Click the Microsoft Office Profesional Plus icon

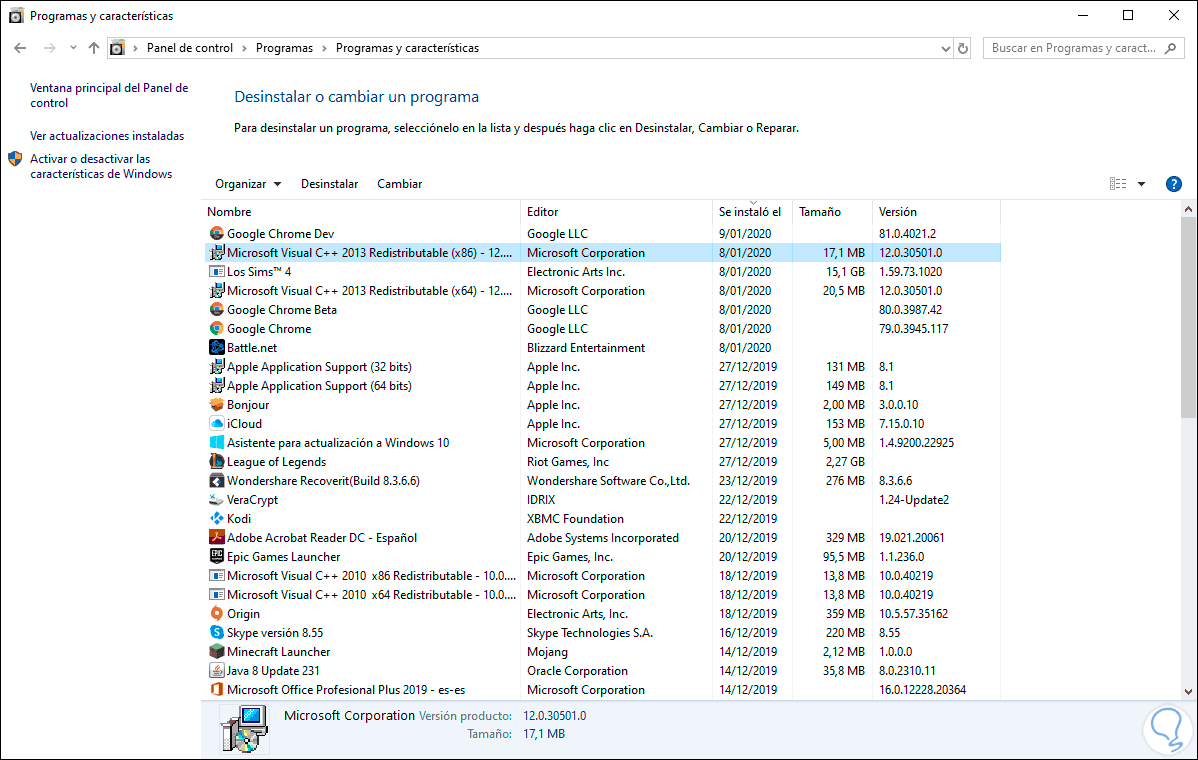(x=217, y=690)
